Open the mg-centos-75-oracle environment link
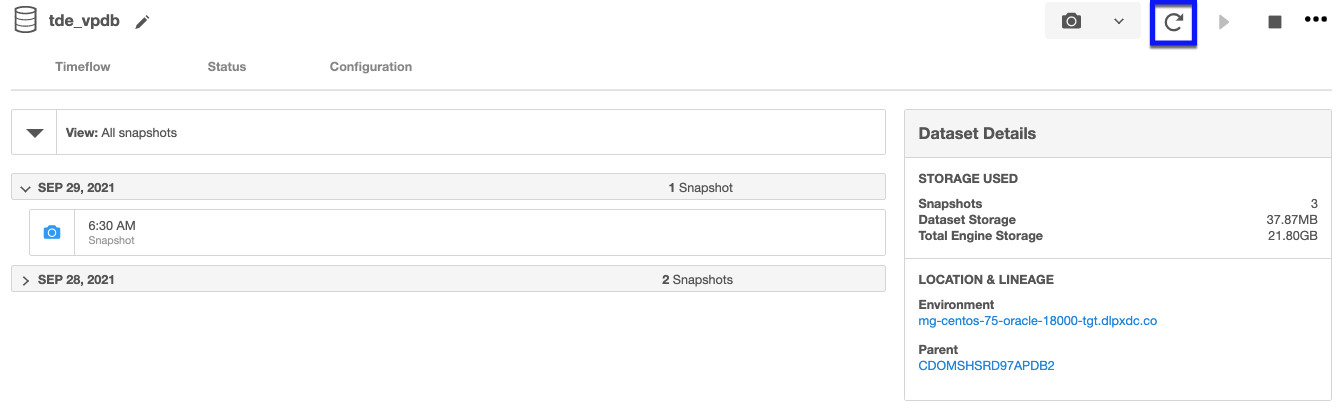This screenshot has height=410, width=1343. [1037, 321]
